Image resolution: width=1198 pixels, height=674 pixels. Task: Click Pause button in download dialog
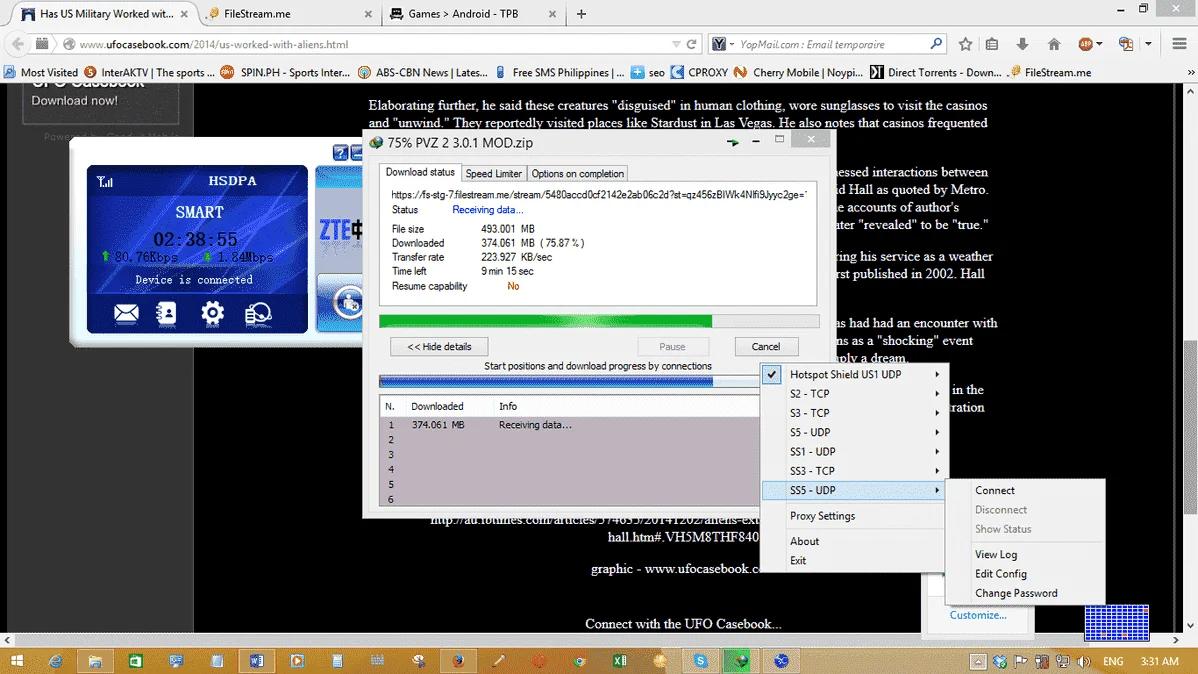pos(672,347)
